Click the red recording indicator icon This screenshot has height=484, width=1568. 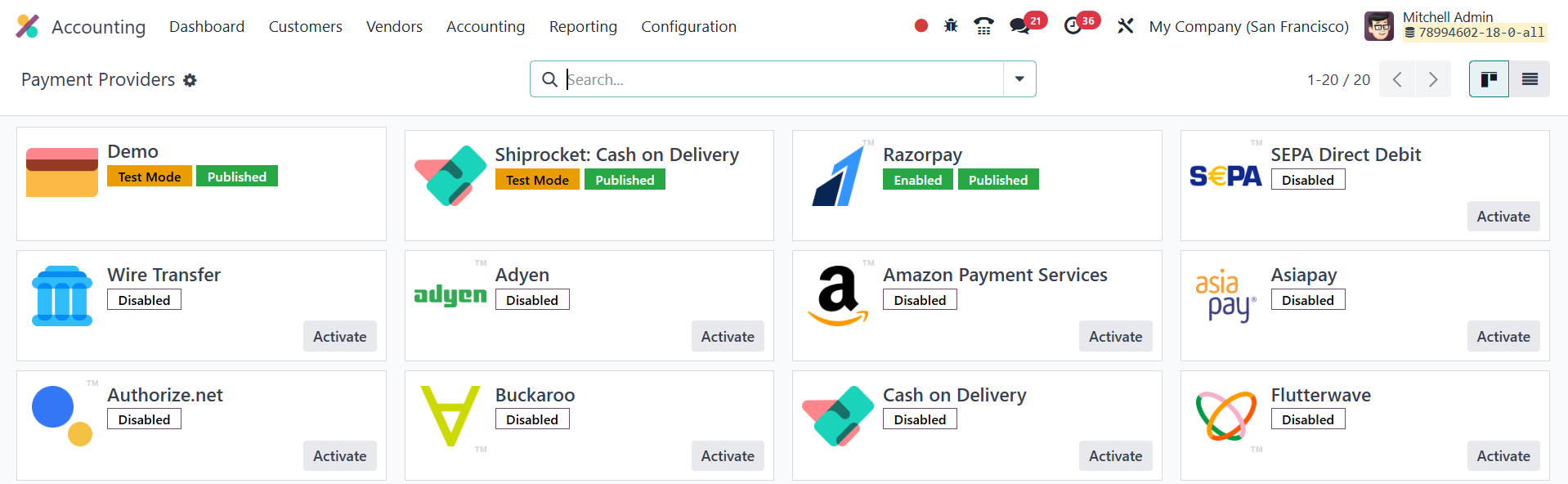click(921, 26)
